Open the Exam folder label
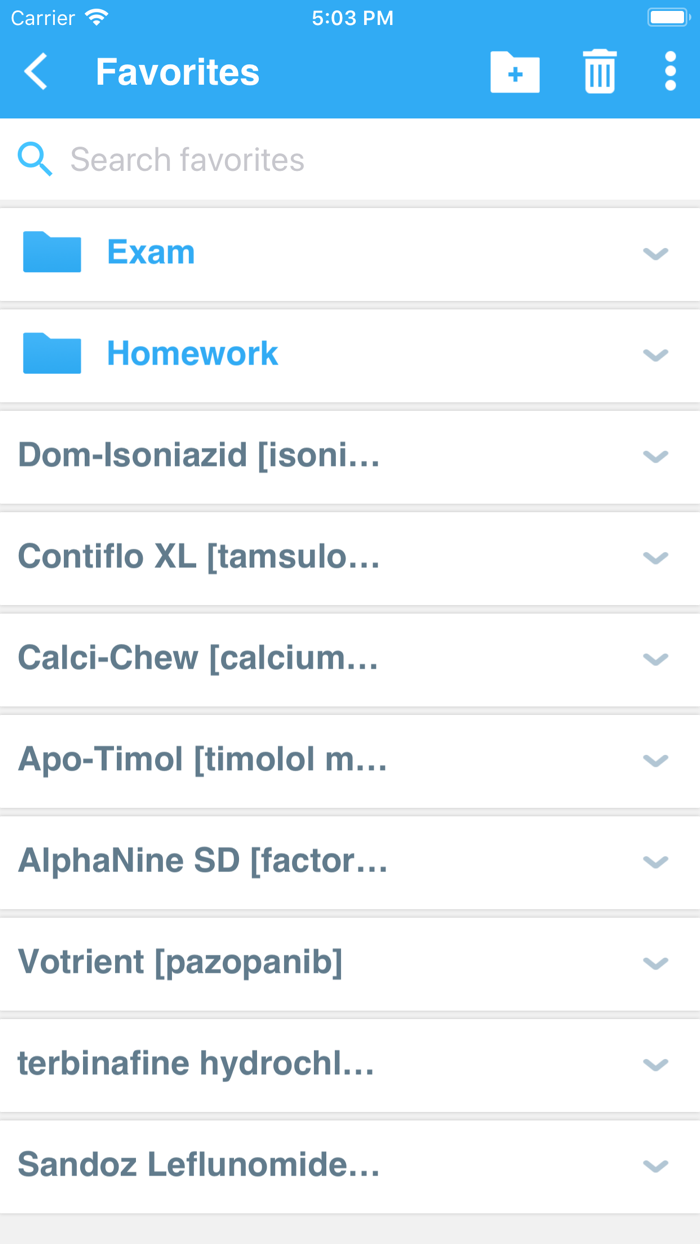The width and height of the screenshot is (700, 1244). click(151, 252)
